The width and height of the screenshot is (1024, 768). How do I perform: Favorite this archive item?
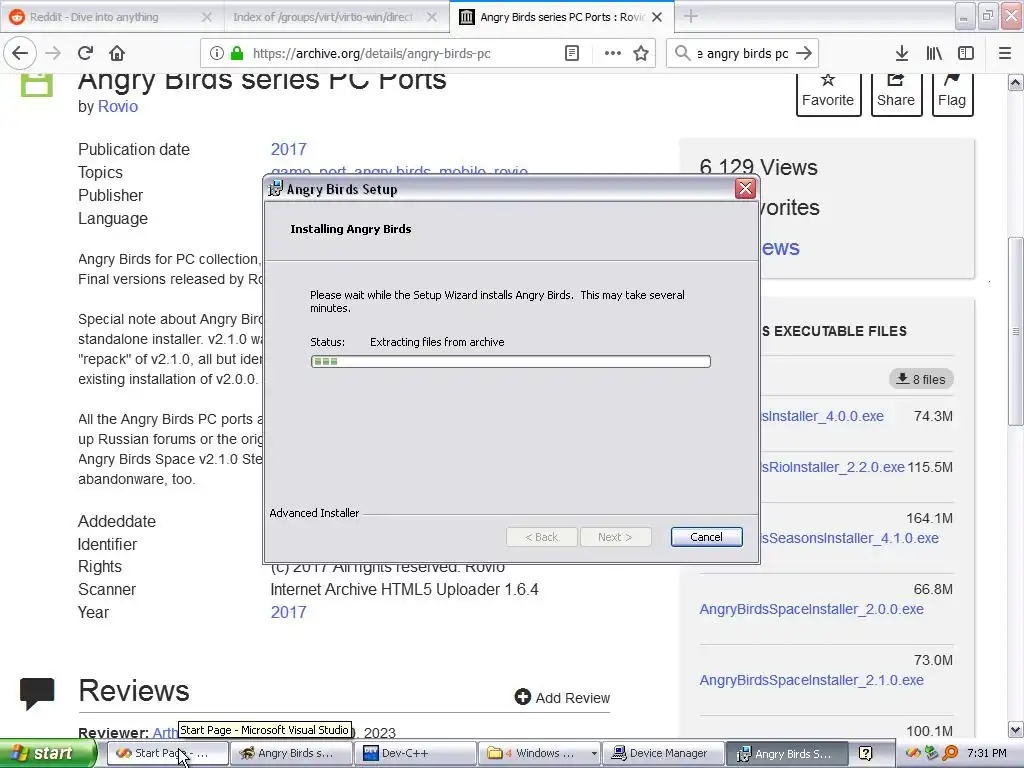(x=828, y=93)
